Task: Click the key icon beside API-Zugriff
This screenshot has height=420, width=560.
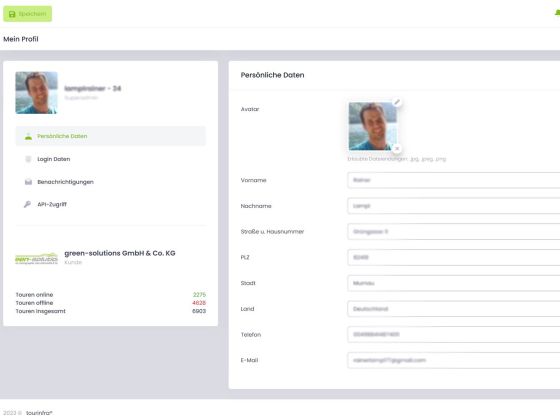Action: coord(28,204)
